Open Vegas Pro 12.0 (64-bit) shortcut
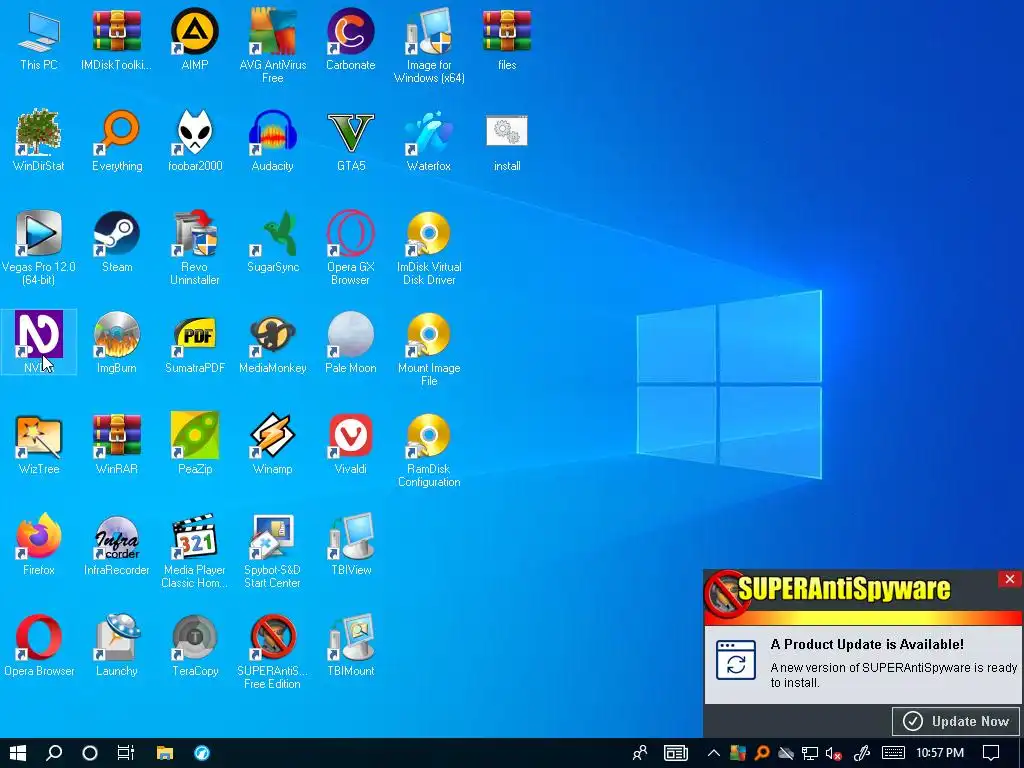 (x=39, y=248)
